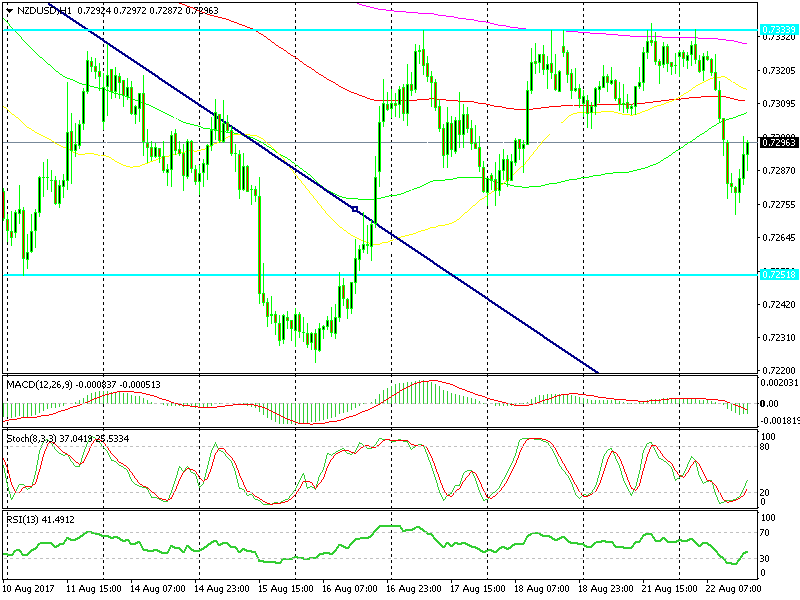Select the trendline square anchor handle

click(355, 209)
